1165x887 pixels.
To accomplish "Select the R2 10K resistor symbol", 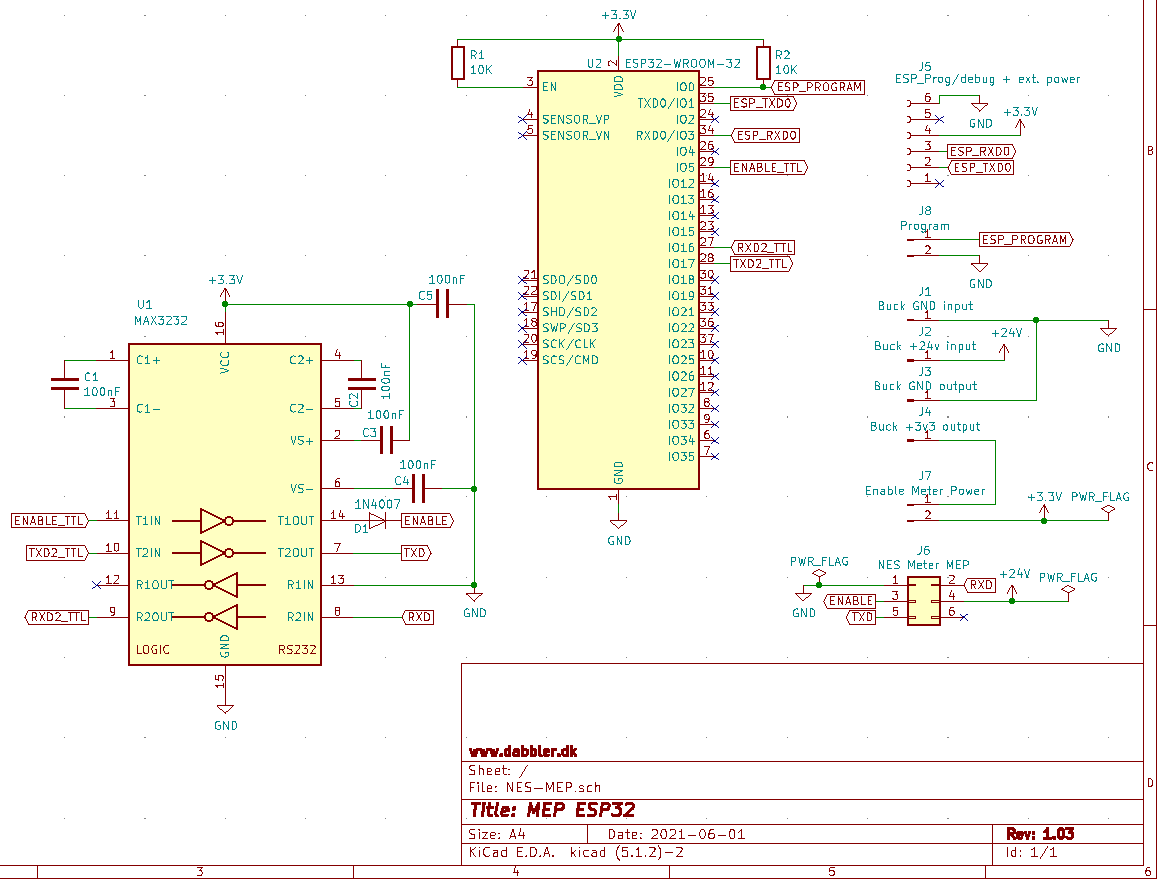I will point(764,63).
